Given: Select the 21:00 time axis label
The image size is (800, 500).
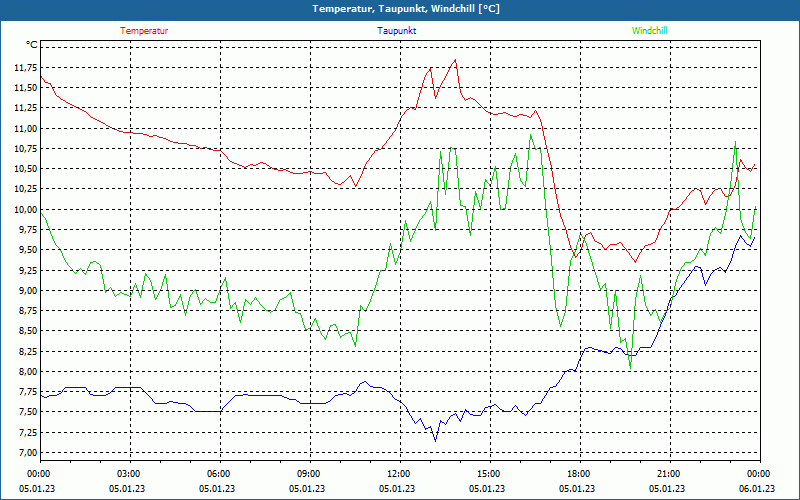Looking at the screenshot, I should coord(667,481).
